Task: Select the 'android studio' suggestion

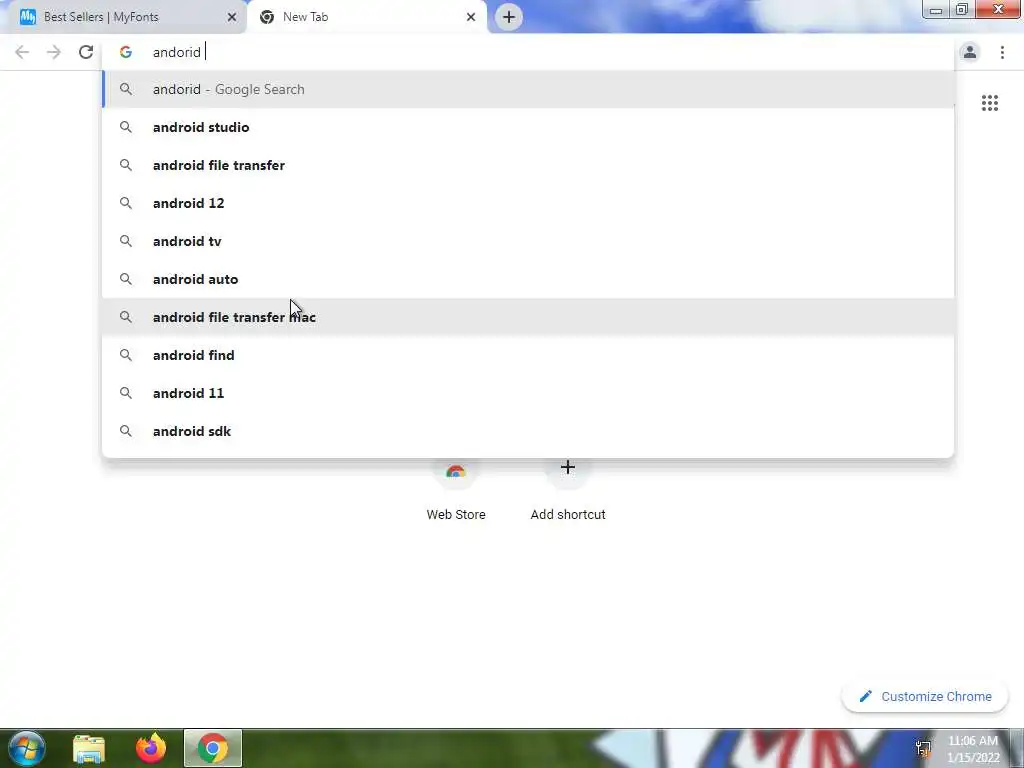Action: (528, 127)
